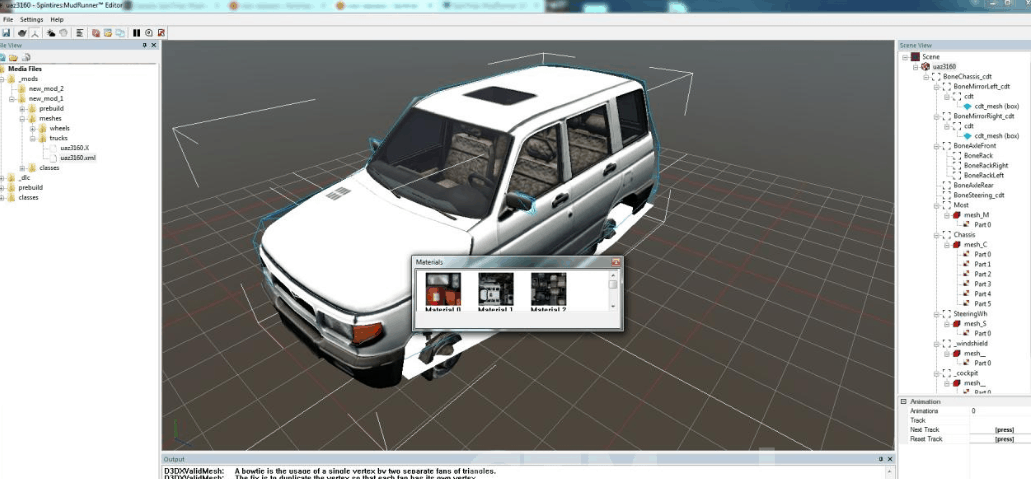
Task: Open the Settings menu
Action: click(x=31, y=19)
